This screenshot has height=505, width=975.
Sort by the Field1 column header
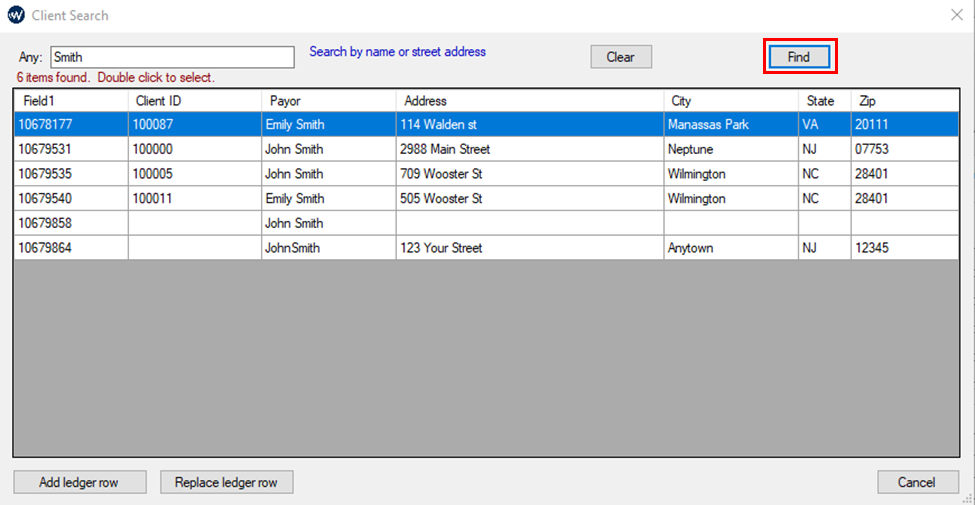click(x=70, y=101)
